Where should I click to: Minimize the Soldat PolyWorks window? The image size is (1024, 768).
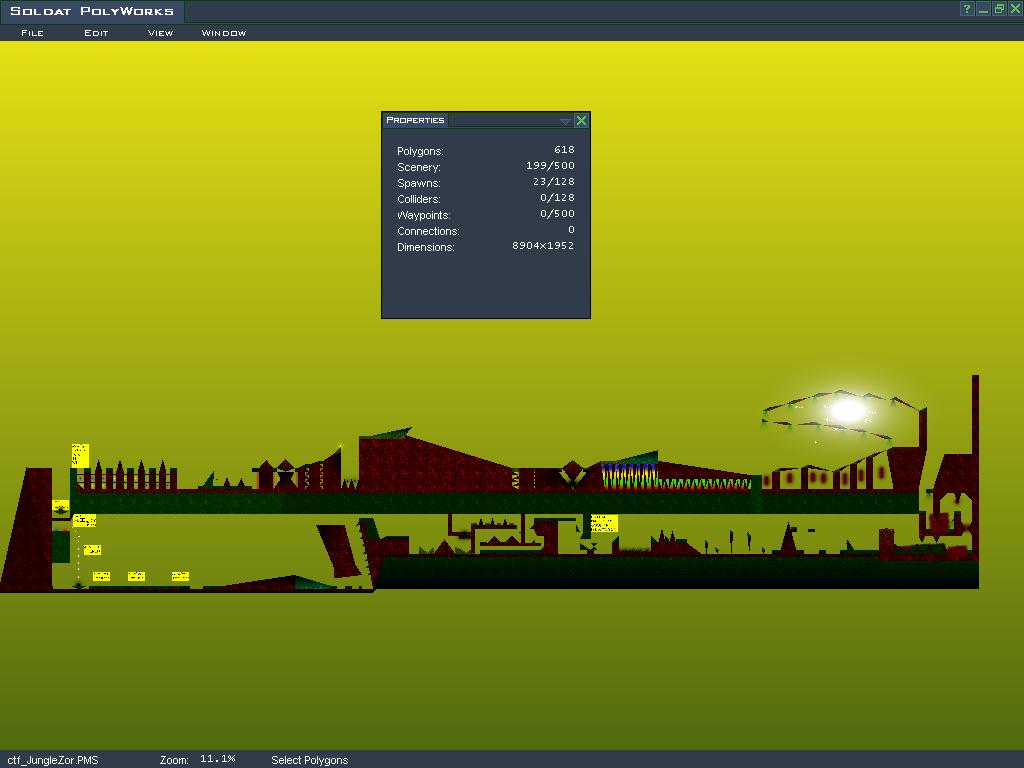pyautogui.click(x=983, y=9)
